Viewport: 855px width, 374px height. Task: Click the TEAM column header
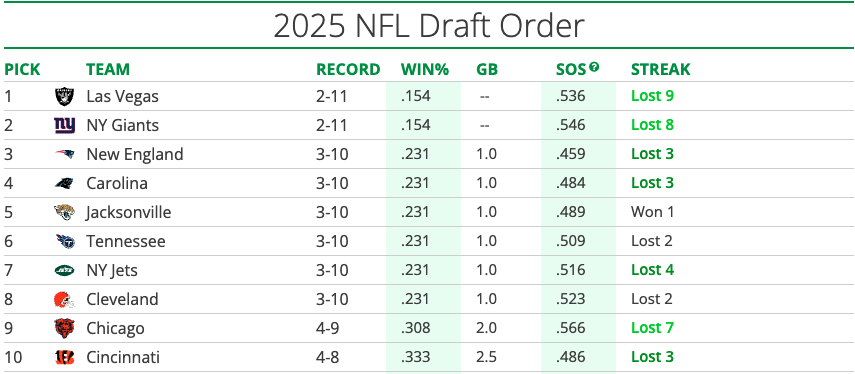point(108,70)
